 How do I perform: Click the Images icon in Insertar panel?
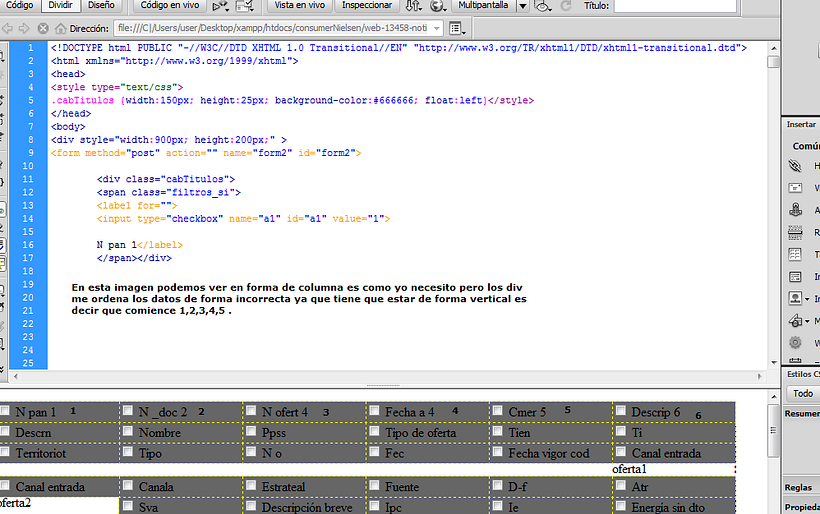795,298
